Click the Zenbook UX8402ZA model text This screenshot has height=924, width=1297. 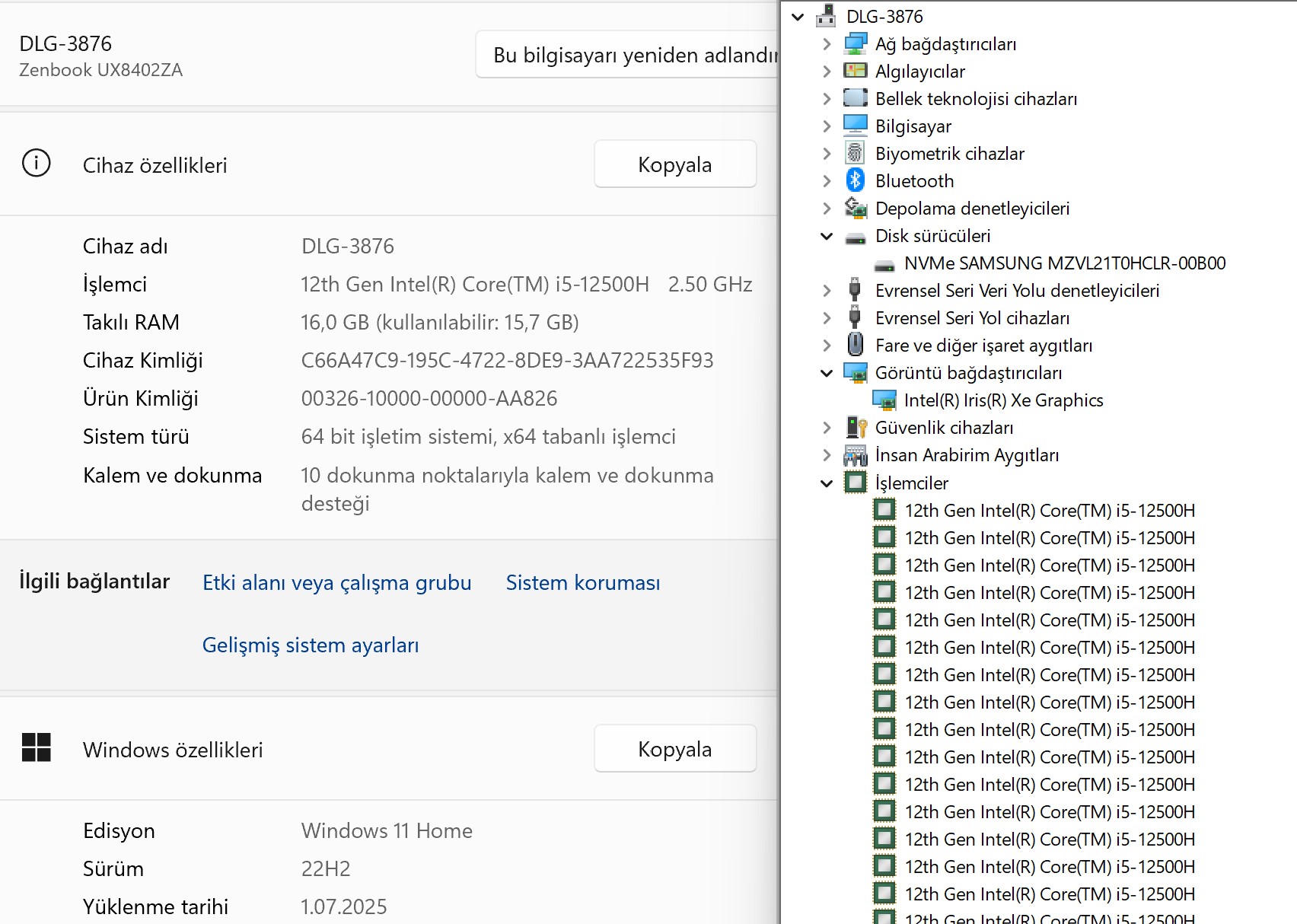tap(101, 70)
